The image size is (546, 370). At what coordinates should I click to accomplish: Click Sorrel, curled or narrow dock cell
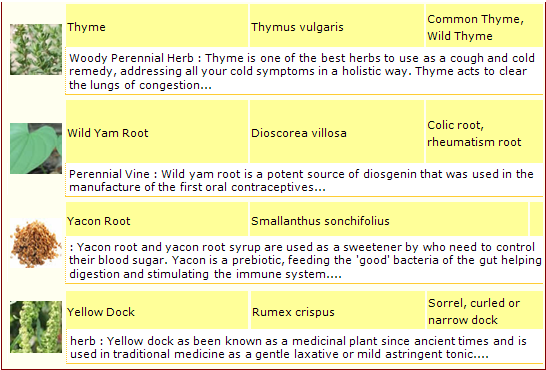pyautogui.click(x=485, y=310)
